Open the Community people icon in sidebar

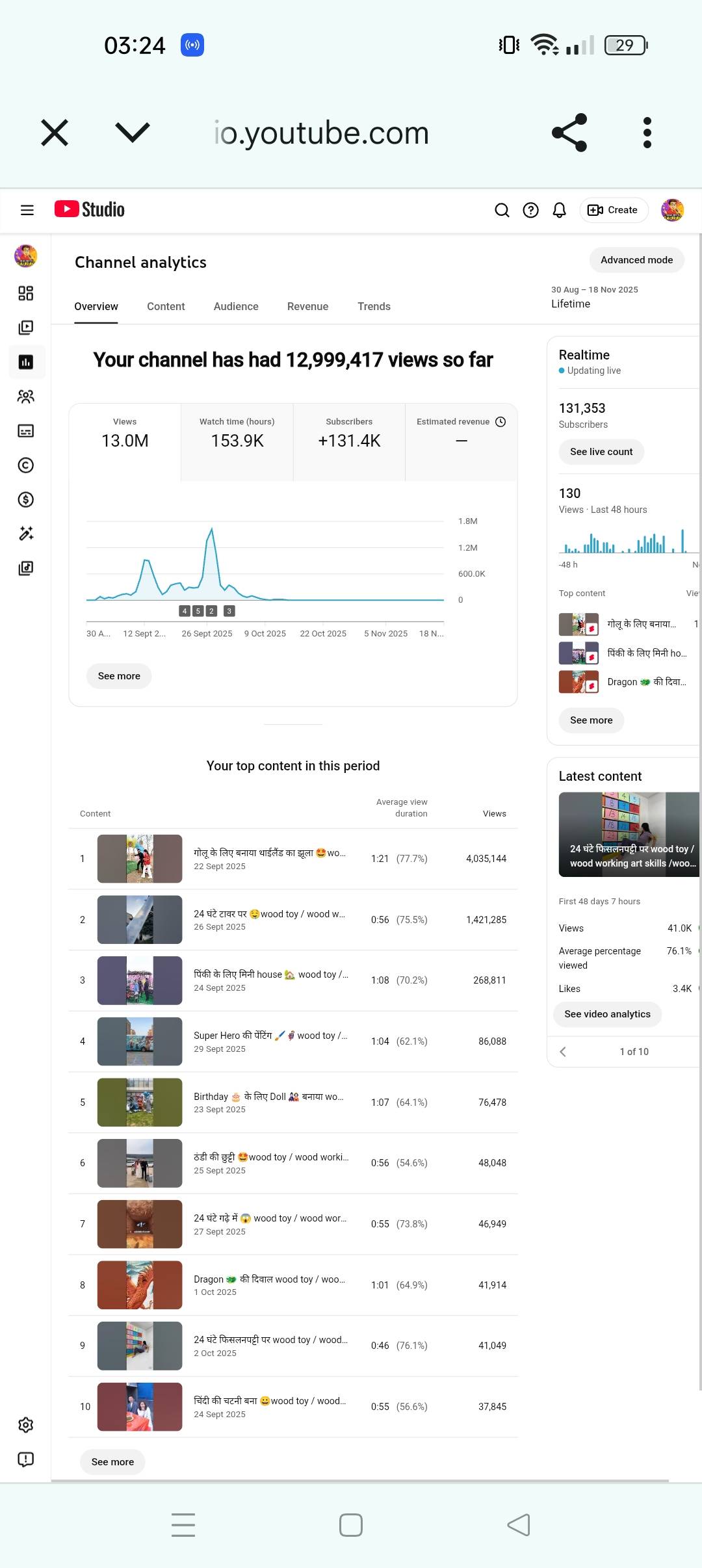(26, 397)
